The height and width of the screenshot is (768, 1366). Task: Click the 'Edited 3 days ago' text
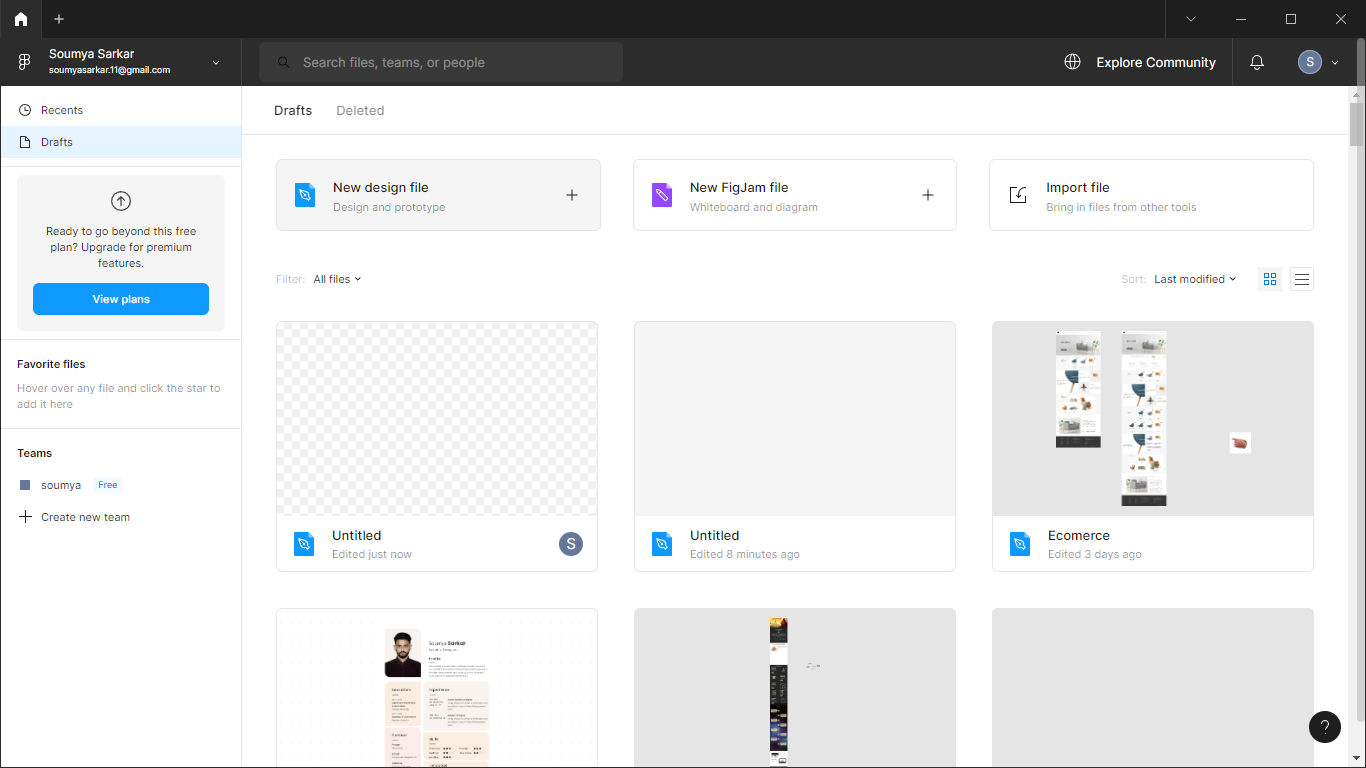click(x=1094, y=554)
